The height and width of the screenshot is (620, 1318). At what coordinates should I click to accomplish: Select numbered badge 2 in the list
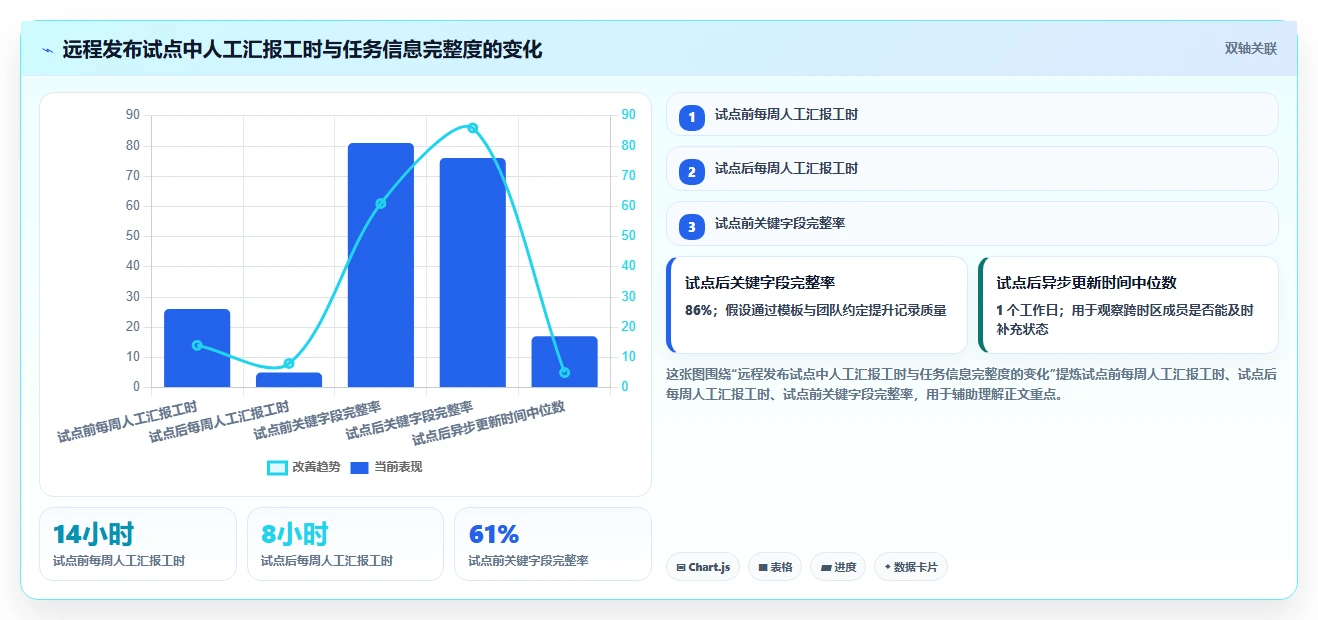coord(691,172)
